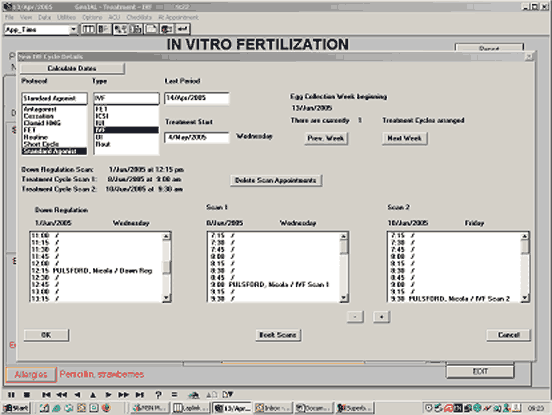Click the Protocol text field
Image resolution: width=552 pixels, height=415 pixels.
pyautogui.click(x=55, y=99)
